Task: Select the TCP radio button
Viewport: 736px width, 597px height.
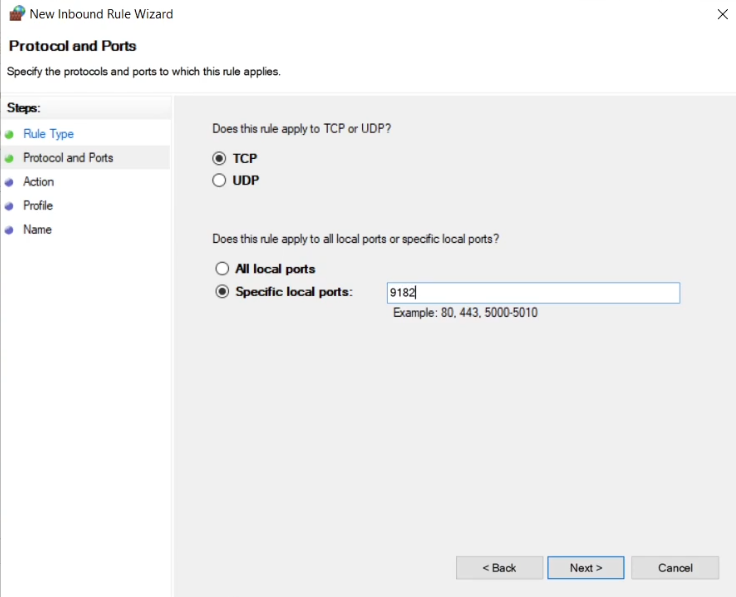Action: click(x=220, y=158)
